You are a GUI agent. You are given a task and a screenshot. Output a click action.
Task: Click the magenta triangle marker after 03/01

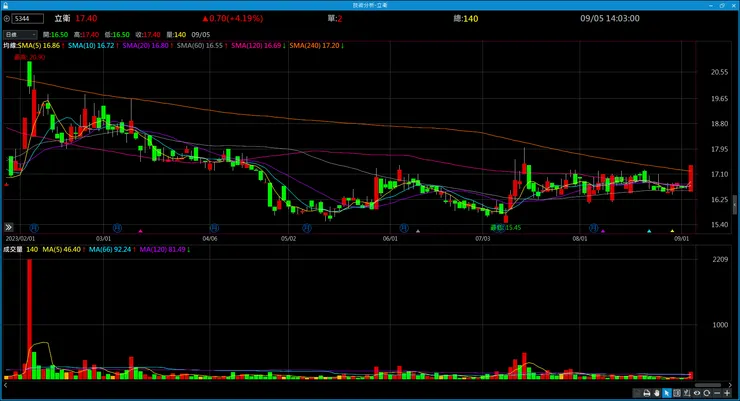(x=140, y=231)
